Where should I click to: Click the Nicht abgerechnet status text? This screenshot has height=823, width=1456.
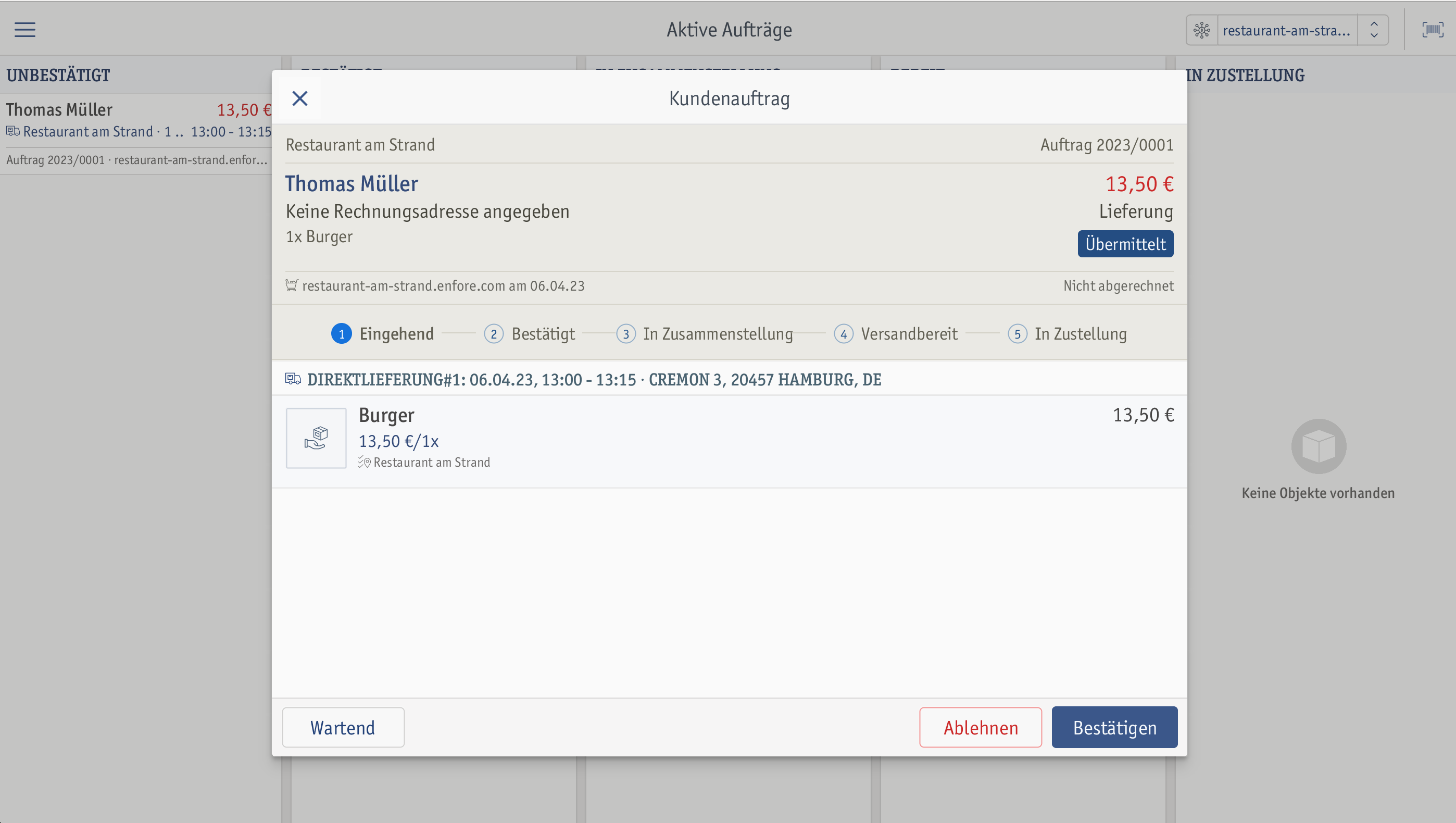1119,285
